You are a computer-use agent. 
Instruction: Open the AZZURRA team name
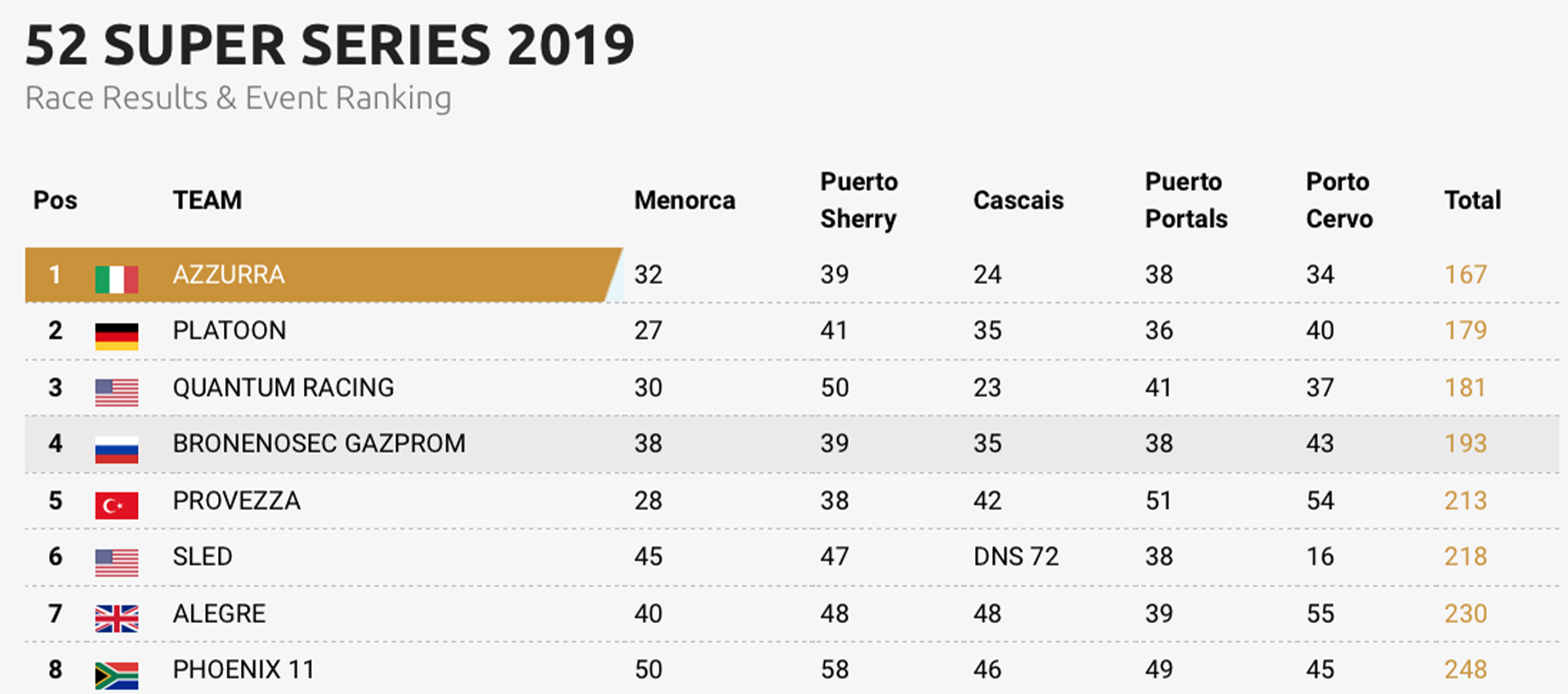(229, 274)
